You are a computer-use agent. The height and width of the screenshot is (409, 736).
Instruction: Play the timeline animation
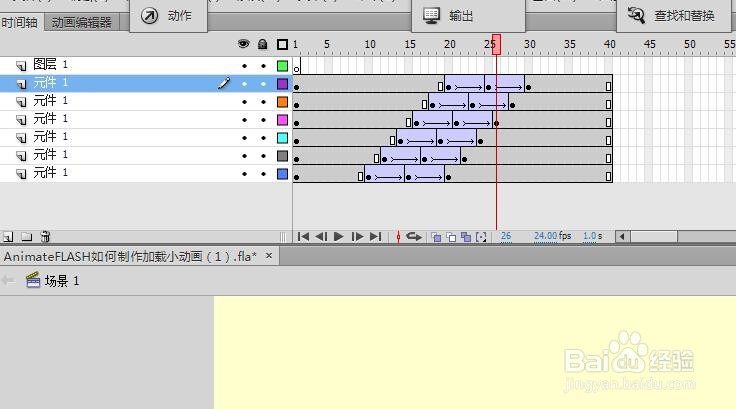pos(338,237)
